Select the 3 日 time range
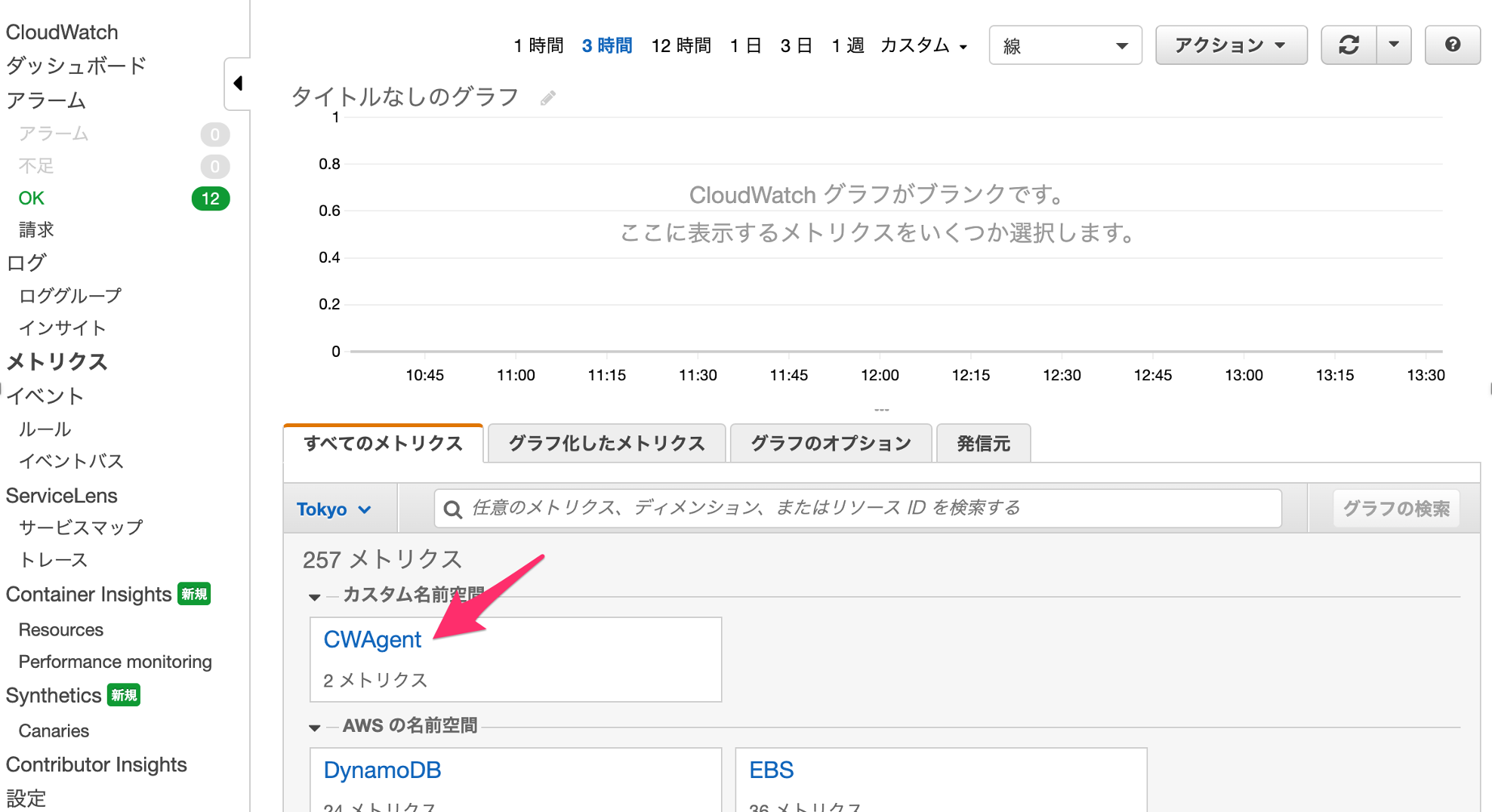Image resolution: width=1492 pixels, height=812 pixels. [x=796, y=46]
